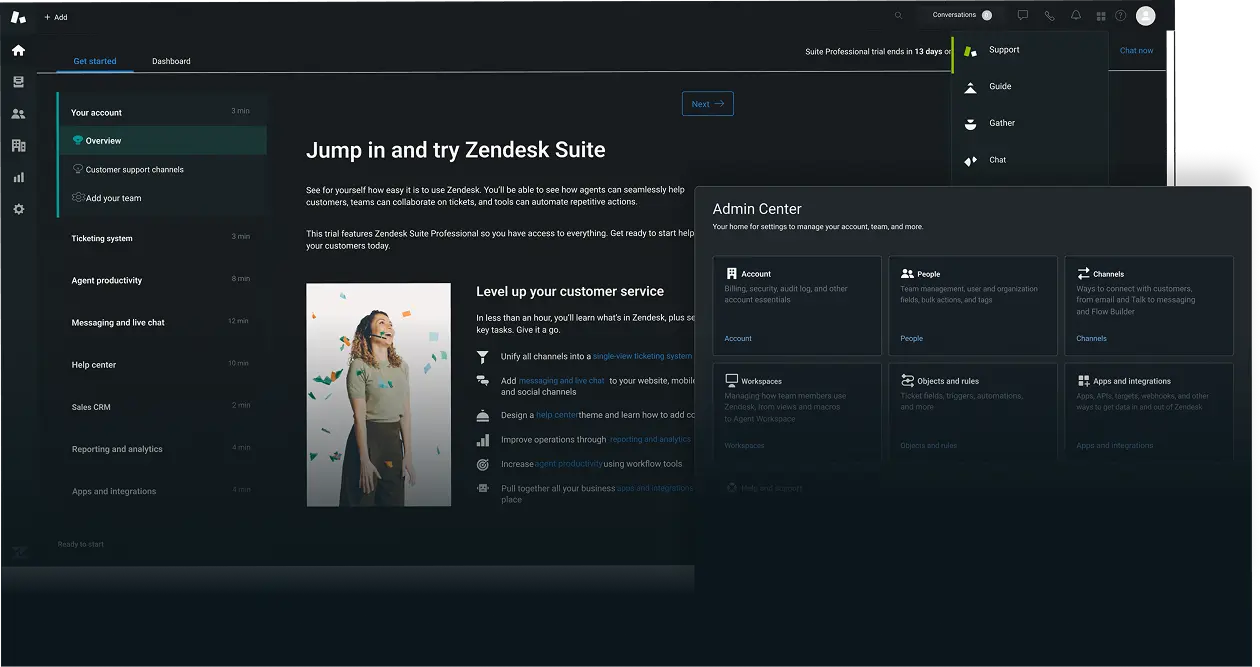
Task: Open the notifications bell icon
Action: point(1076,15)
